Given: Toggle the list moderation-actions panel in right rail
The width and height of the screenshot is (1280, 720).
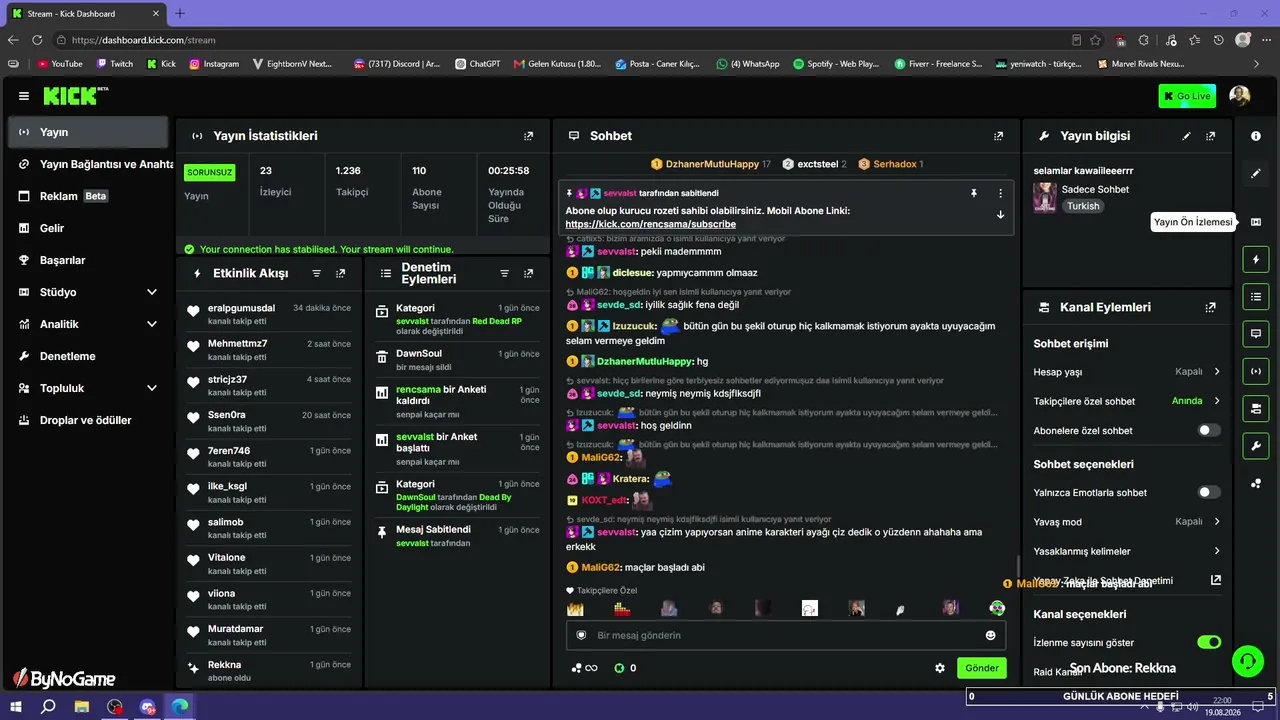Looking at the screenshot, I should tap(1256, 297).
